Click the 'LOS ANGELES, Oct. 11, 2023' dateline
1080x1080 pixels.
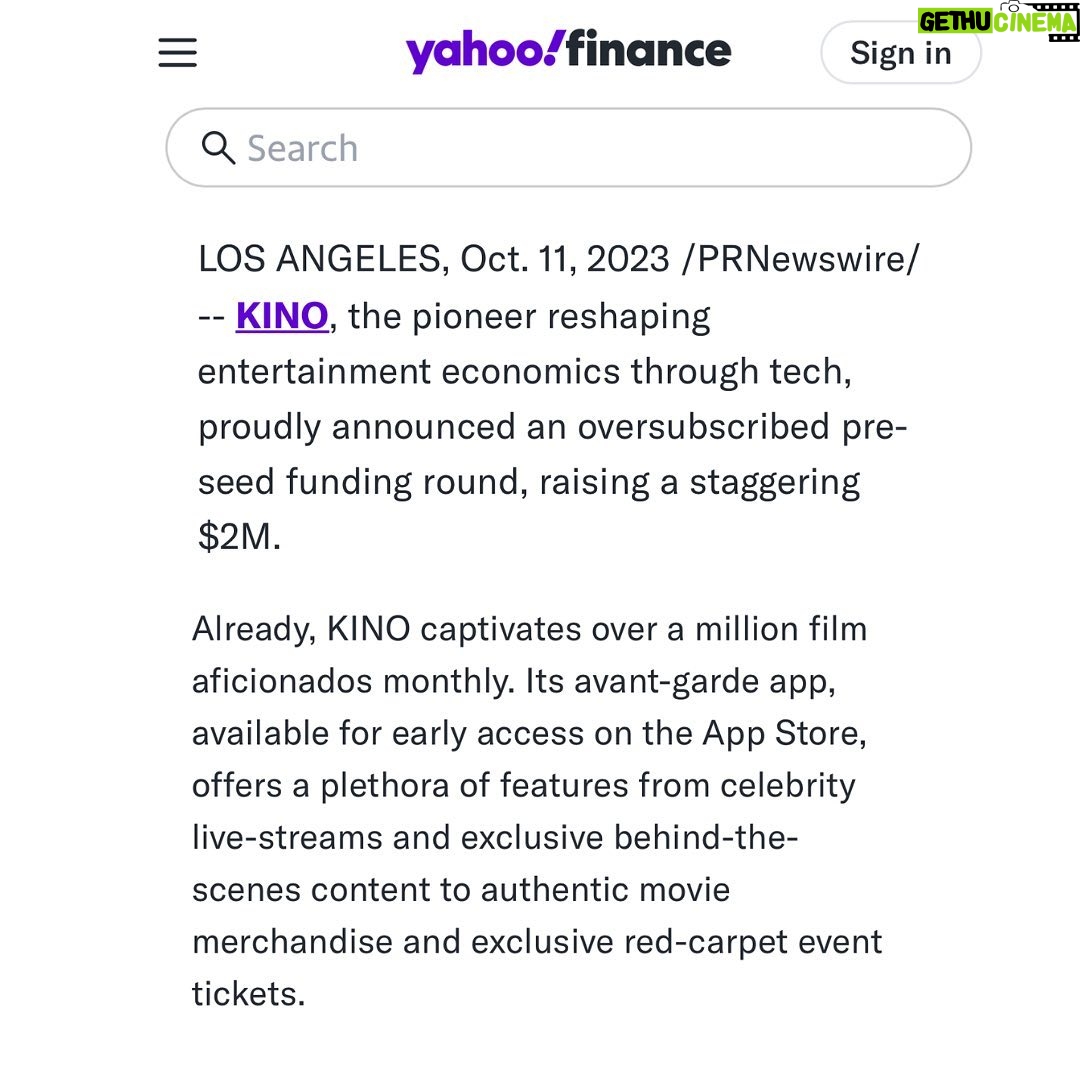pos(434,260)
